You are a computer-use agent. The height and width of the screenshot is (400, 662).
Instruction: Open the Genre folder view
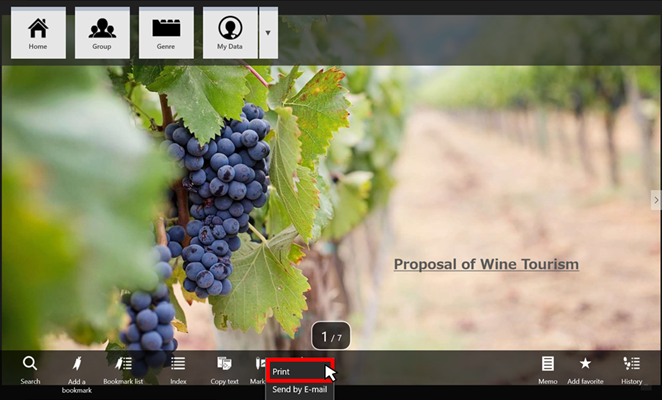[x=166, y=33]
